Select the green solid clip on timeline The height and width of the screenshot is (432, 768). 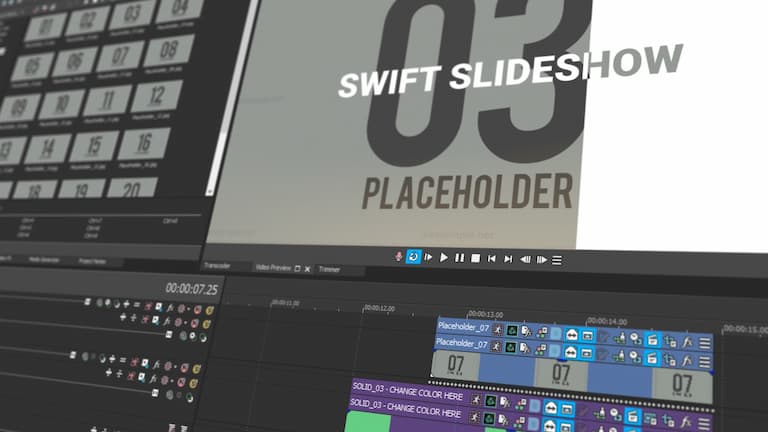(368, 422)
